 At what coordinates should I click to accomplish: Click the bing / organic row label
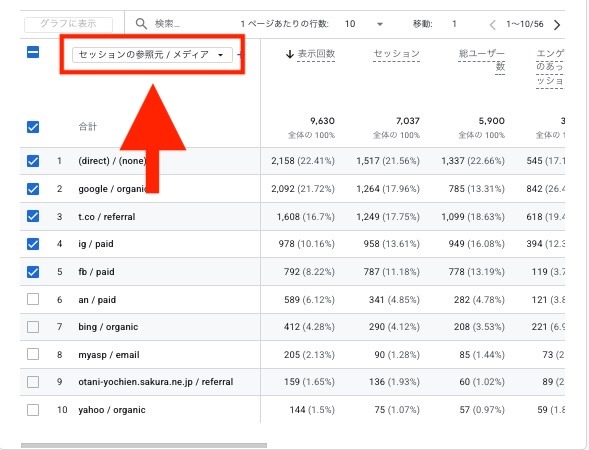pyautogui.click(x=108, y=327)
